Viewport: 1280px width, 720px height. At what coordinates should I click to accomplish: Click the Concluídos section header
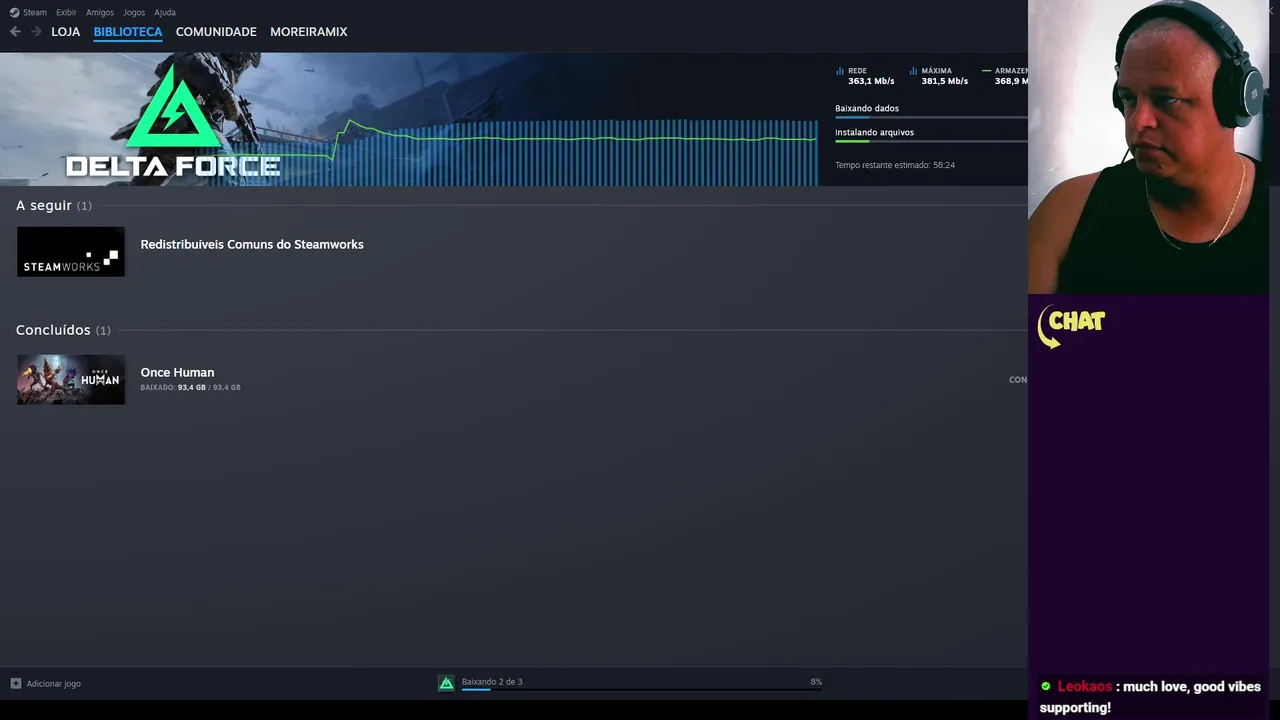(x=63, y=330)
